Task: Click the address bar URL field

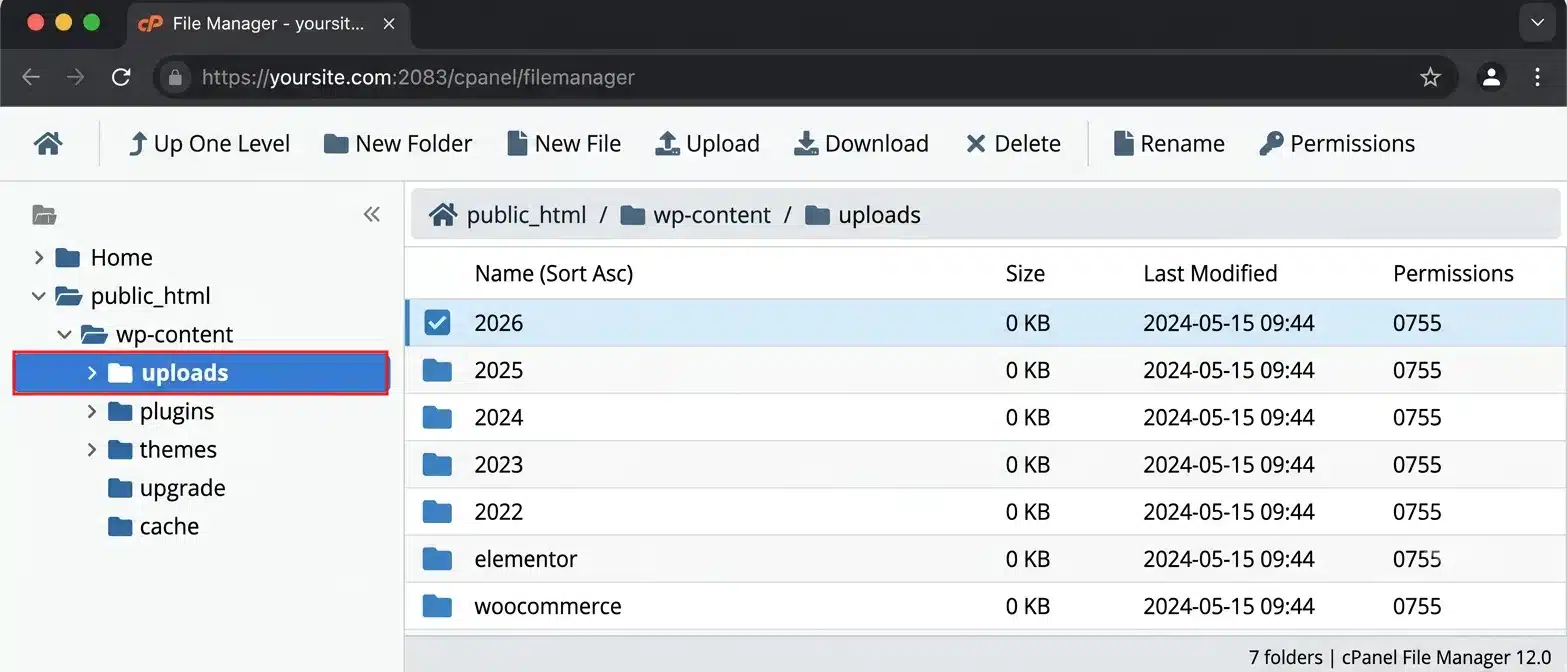Action: (x=805, y=77)
